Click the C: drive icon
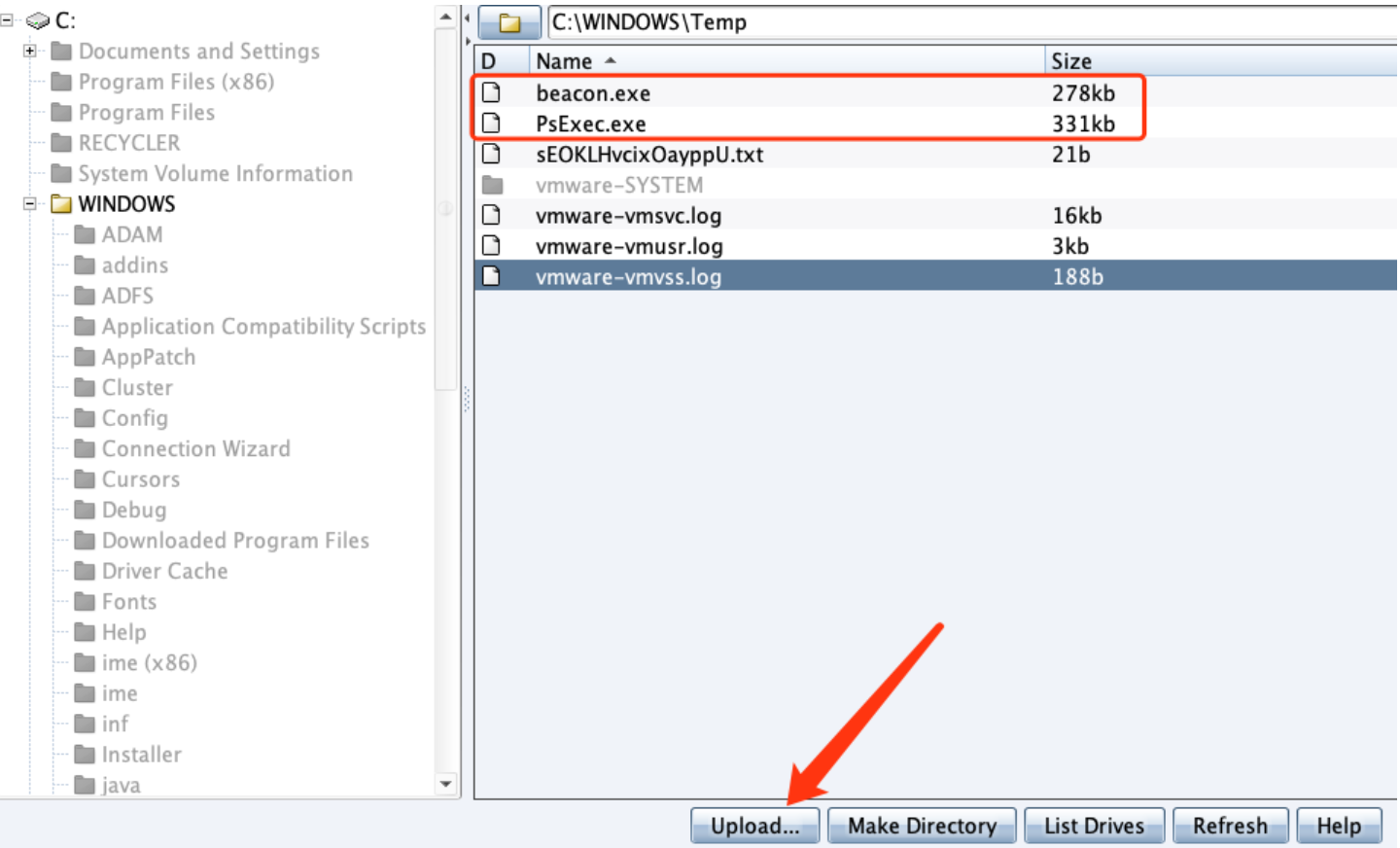 coord(38,20)
